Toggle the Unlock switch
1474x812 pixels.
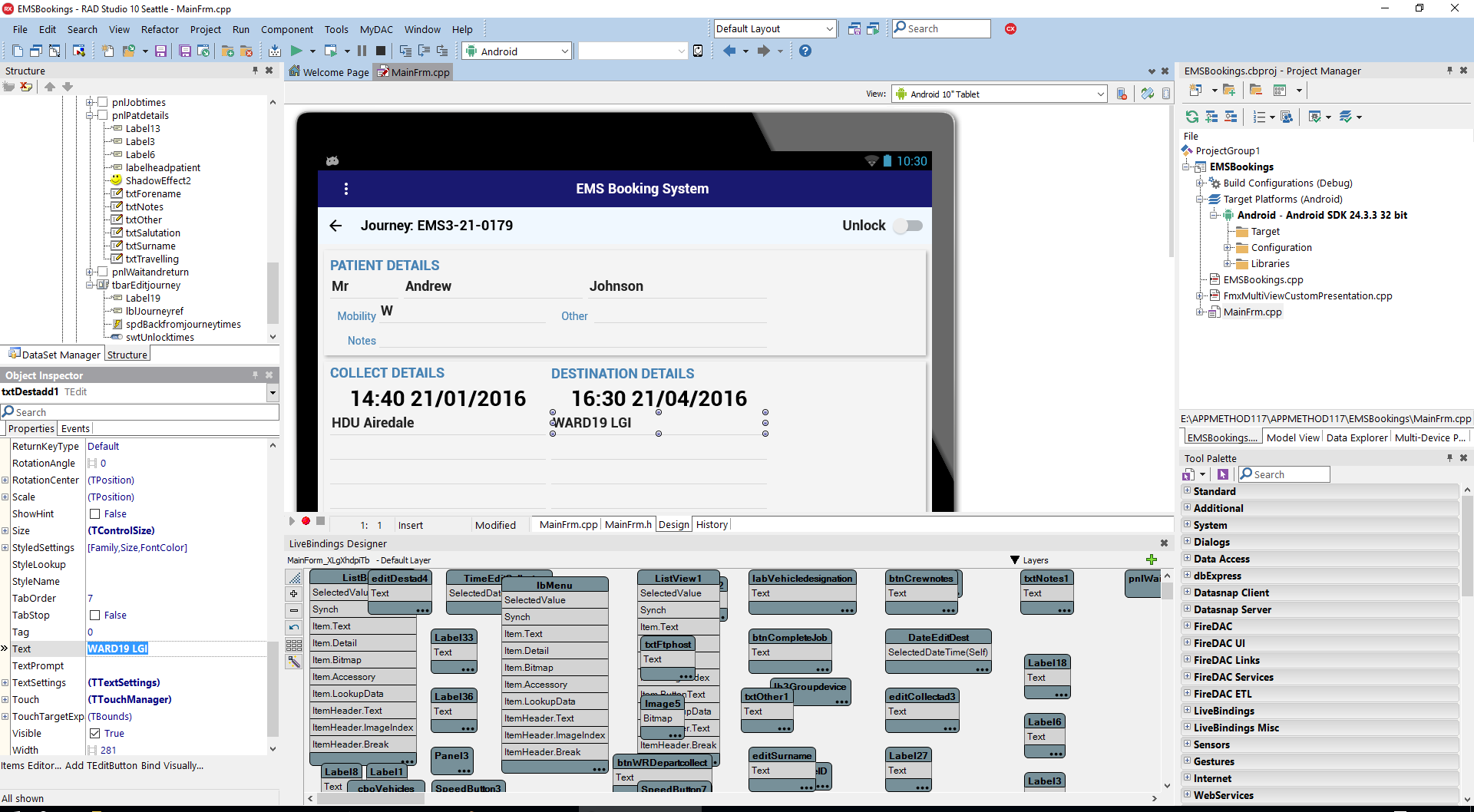pos(907,226)
